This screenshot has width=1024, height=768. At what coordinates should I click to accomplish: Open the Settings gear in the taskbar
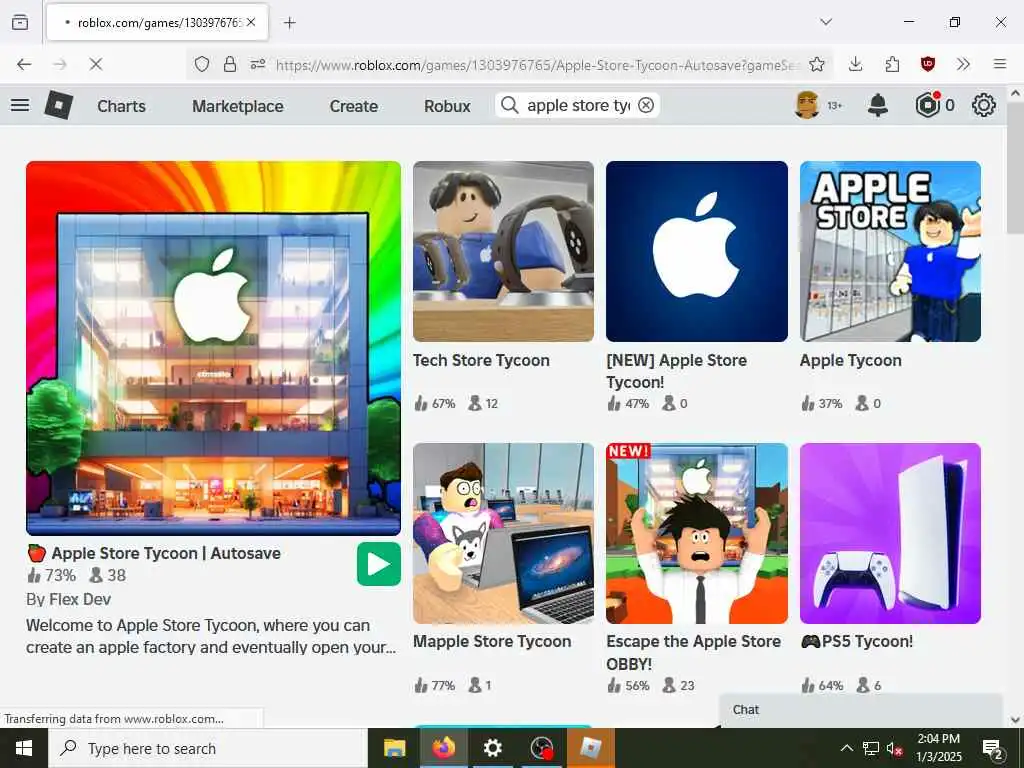click(x=493, y=748)
